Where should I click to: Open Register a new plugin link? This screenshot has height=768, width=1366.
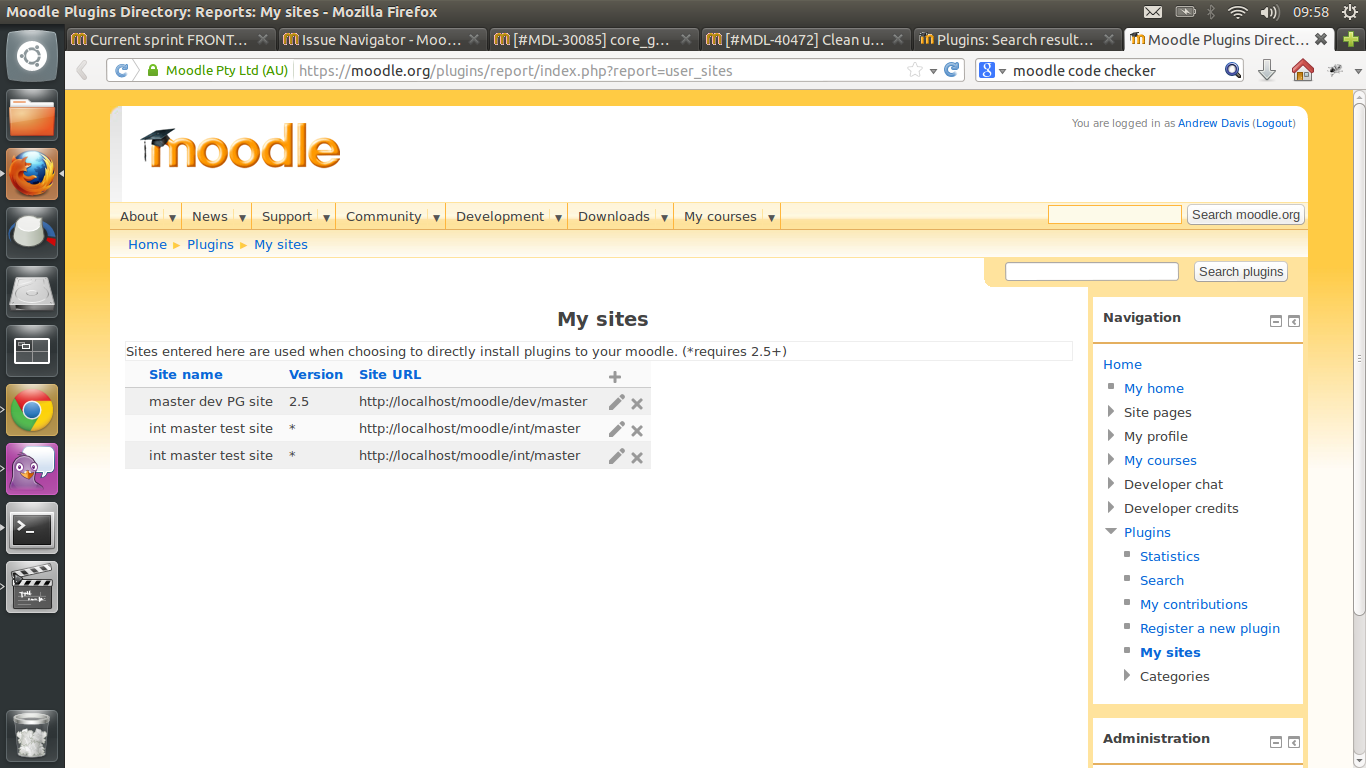click(x=1210, y=628)
